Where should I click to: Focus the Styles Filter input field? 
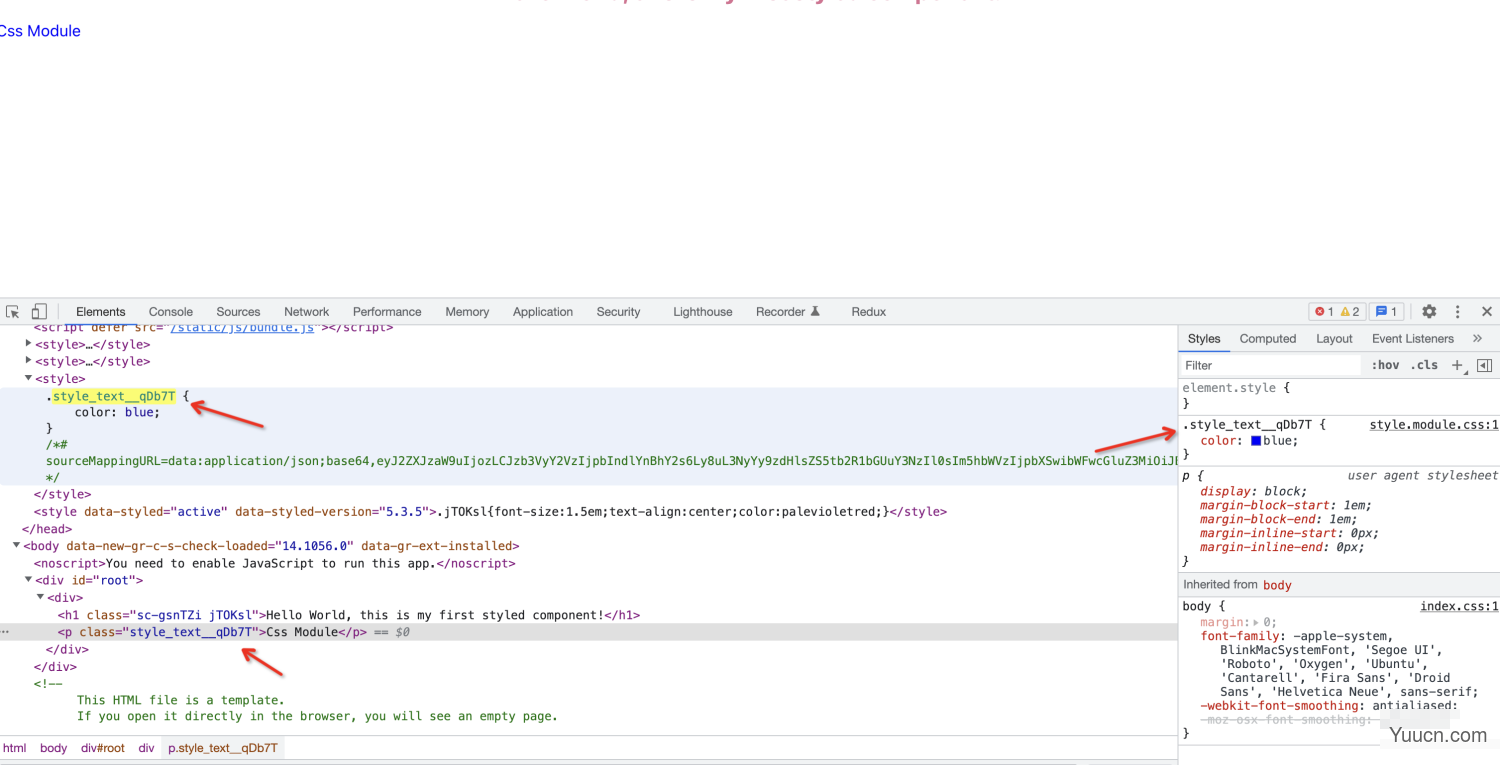(1271, 366)
